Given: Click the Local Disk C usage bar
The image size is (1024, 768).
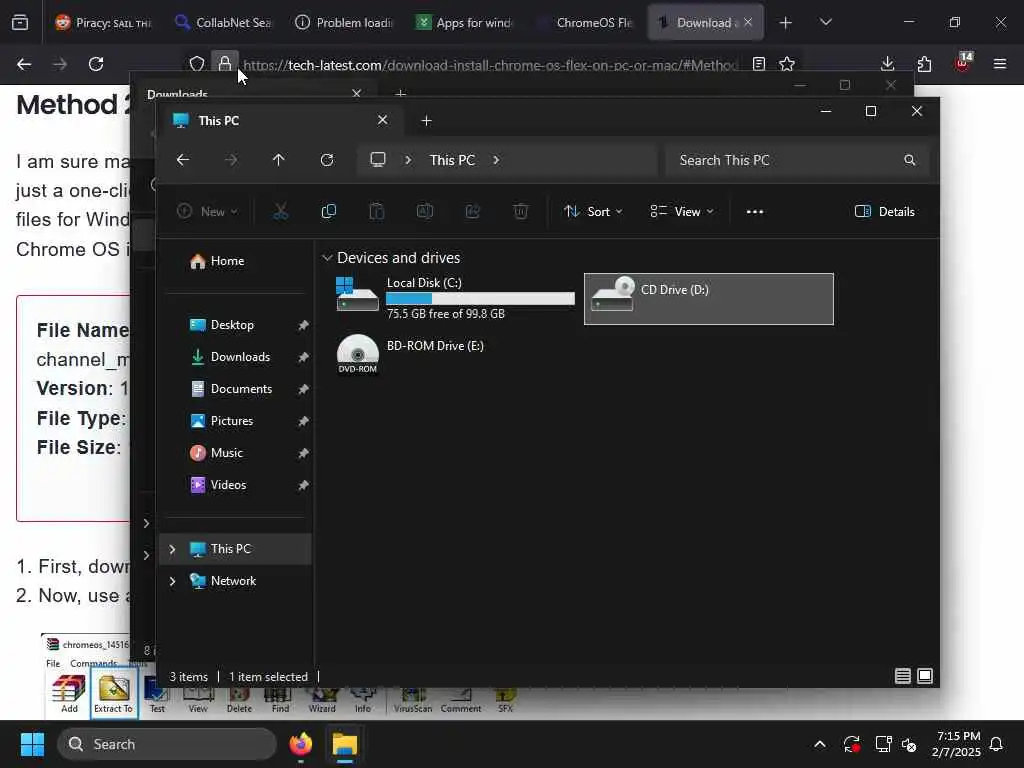Looking at the screenshot, I should pos(481,298).
